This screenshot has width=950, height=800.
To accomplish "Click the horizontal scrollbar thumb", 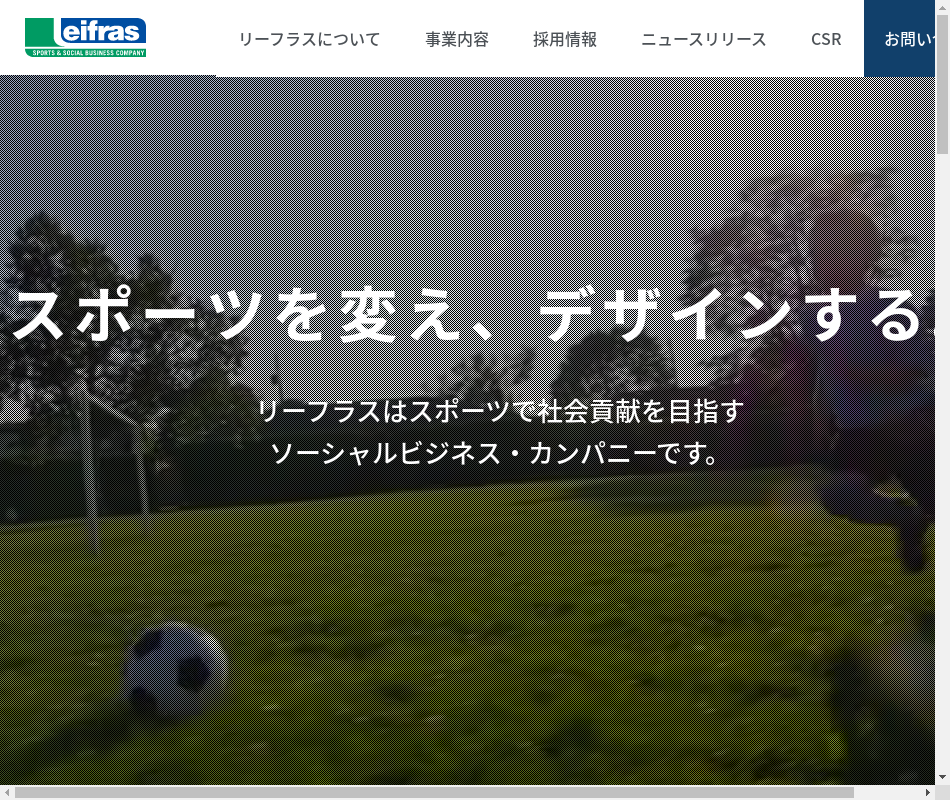I will pos(434,793).
